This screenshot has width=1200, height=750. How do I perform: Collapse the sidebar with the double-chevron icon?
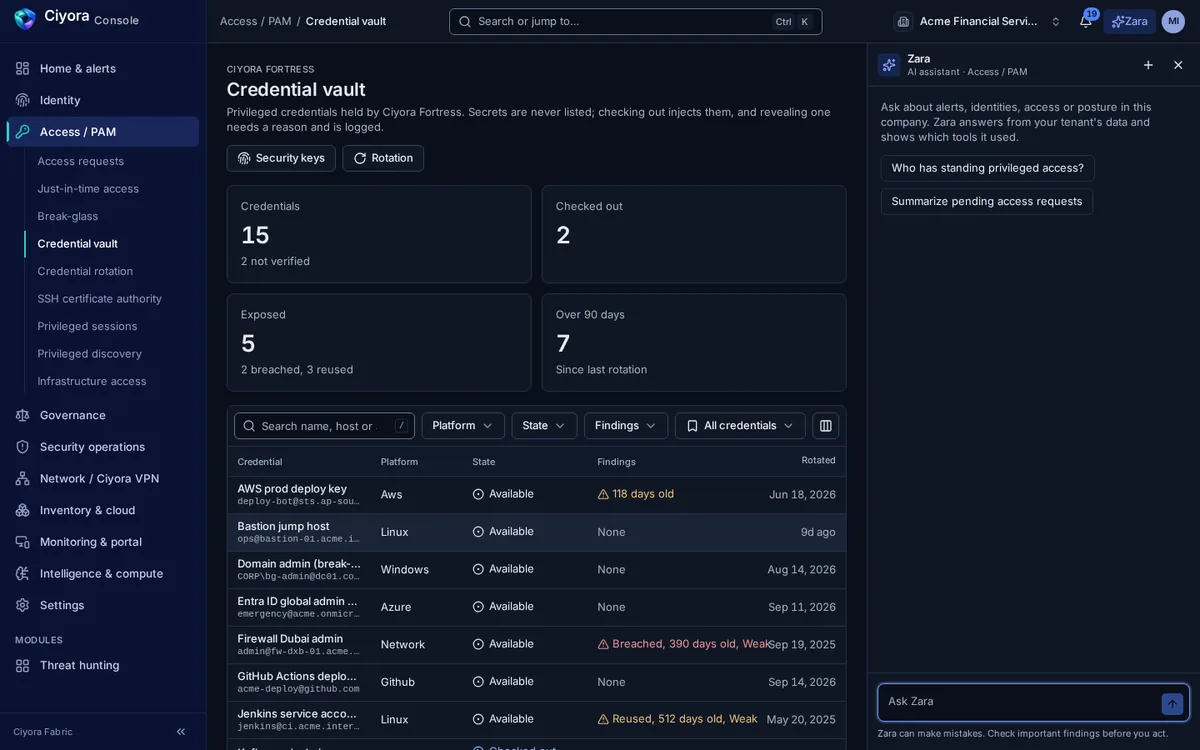tap(181, 732)
